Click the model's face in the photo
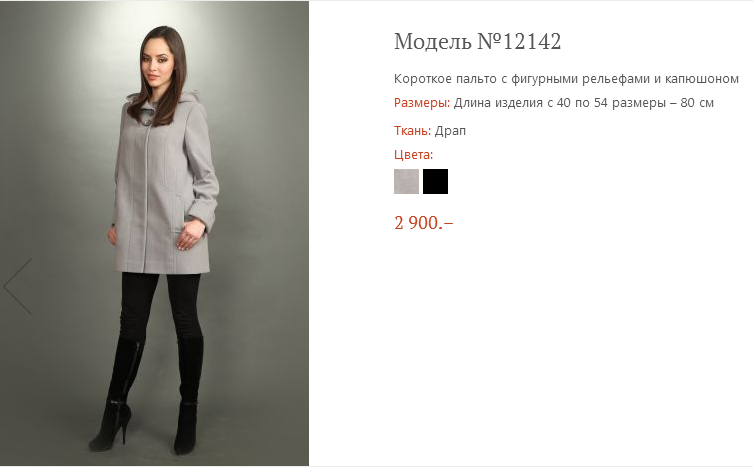The width and height of the screenshot is (753, 470). tap(158, 63)
